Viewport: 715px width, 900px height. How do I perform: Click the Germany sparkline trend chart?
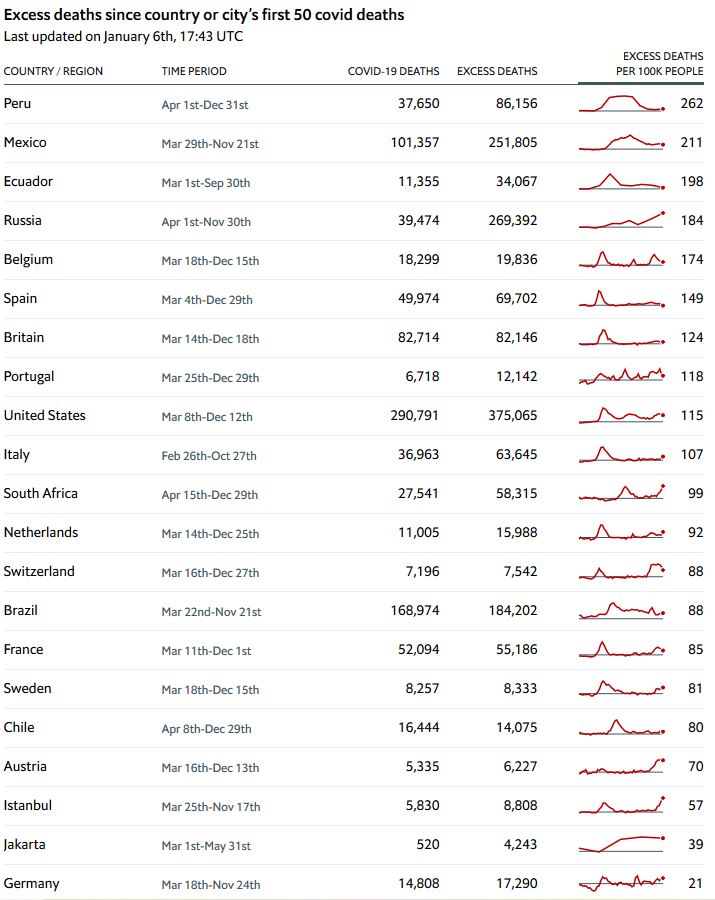tap(621, 882)
